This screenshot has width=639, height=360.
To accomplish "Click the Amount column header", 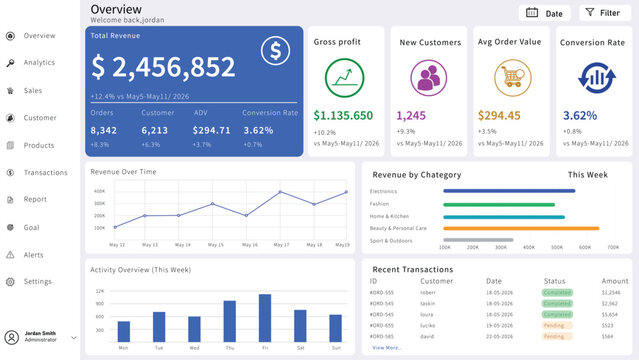I will (x=615, y=281).
